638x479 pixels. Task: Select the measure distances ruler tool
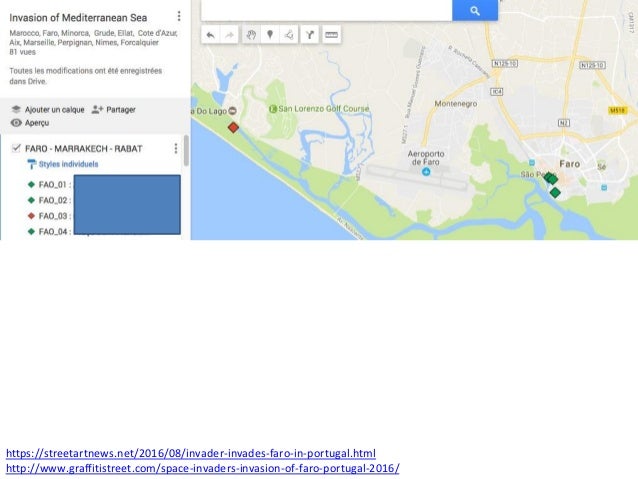(331, 35)
